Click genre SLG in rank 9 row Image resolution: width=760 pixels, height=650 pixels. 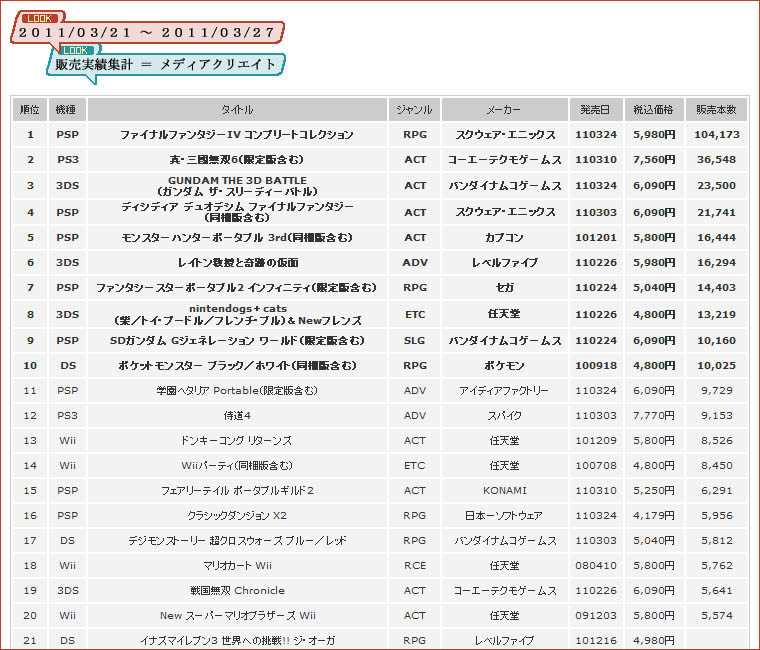coord(414,341)
